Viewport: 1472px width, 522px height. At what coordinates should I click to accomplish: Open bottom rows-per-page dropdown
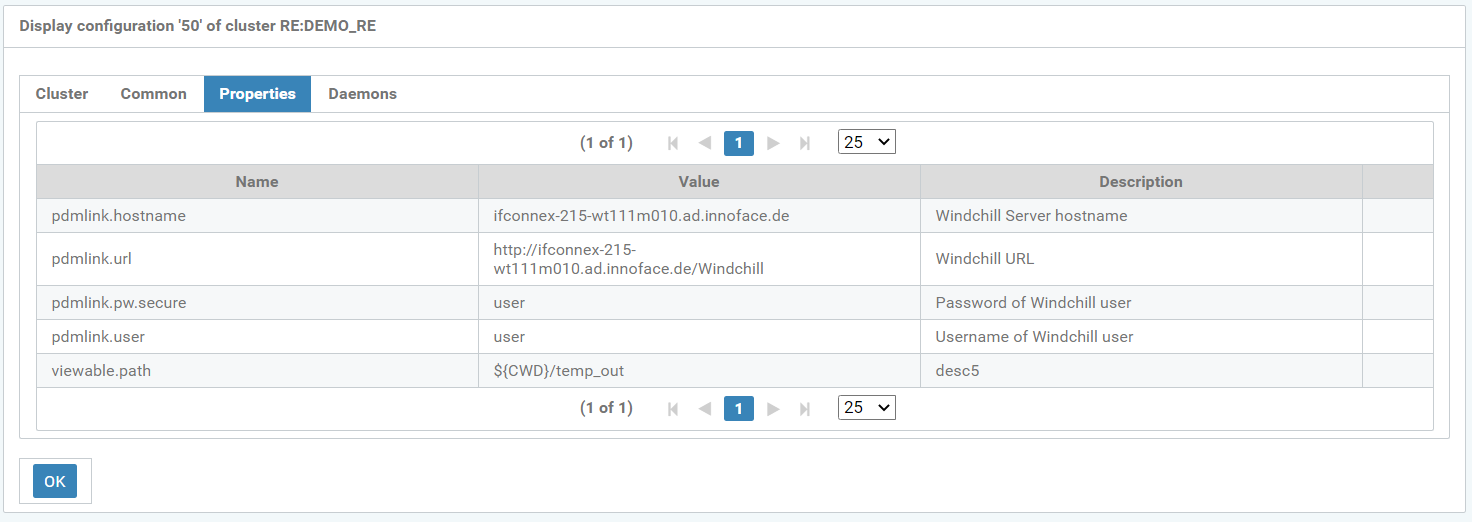866,407
